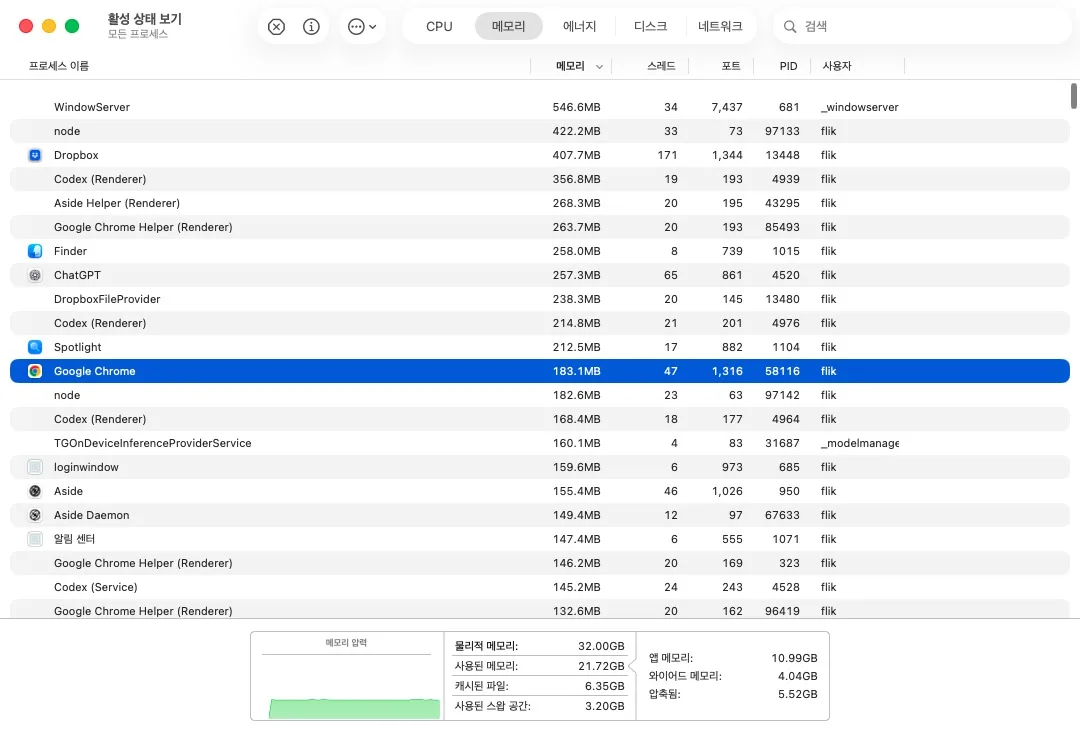The width and height of the screenshot is (1080, 735).
Task: Open the 디스크 tab
Action: click(650, 26)
